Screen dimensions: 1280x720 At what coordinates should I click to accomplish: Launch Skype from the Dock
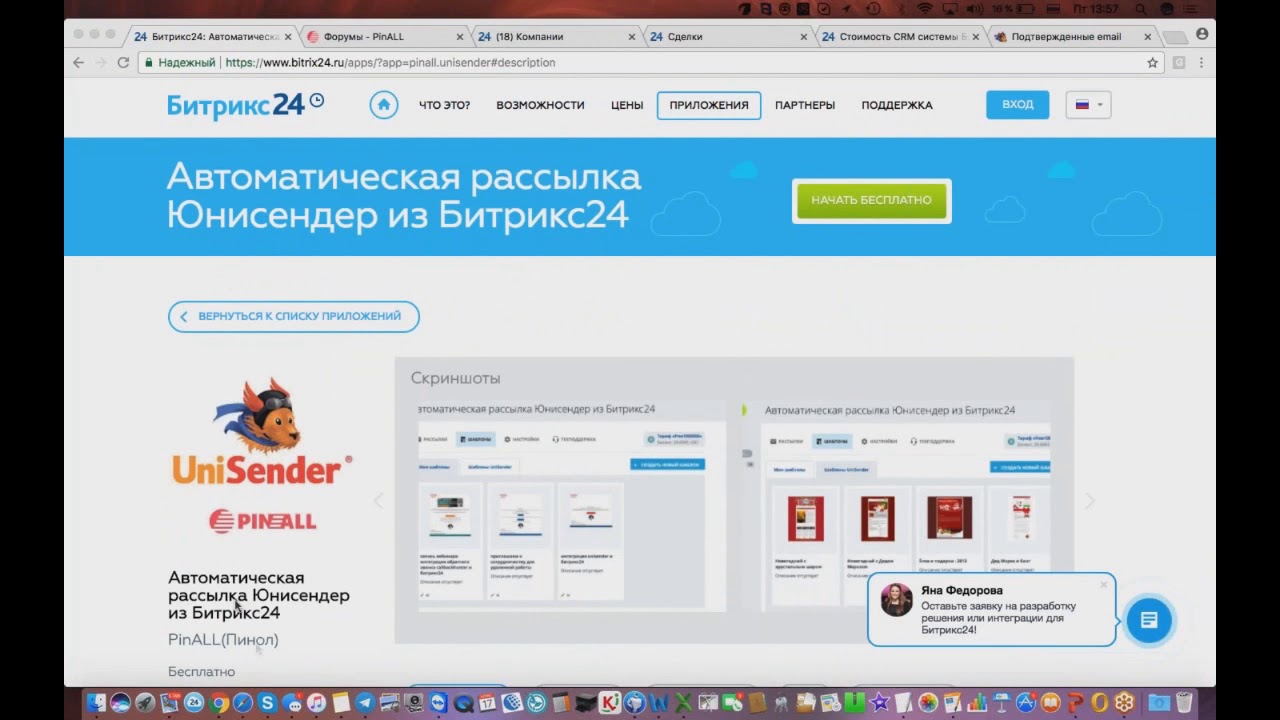[267, 703]
